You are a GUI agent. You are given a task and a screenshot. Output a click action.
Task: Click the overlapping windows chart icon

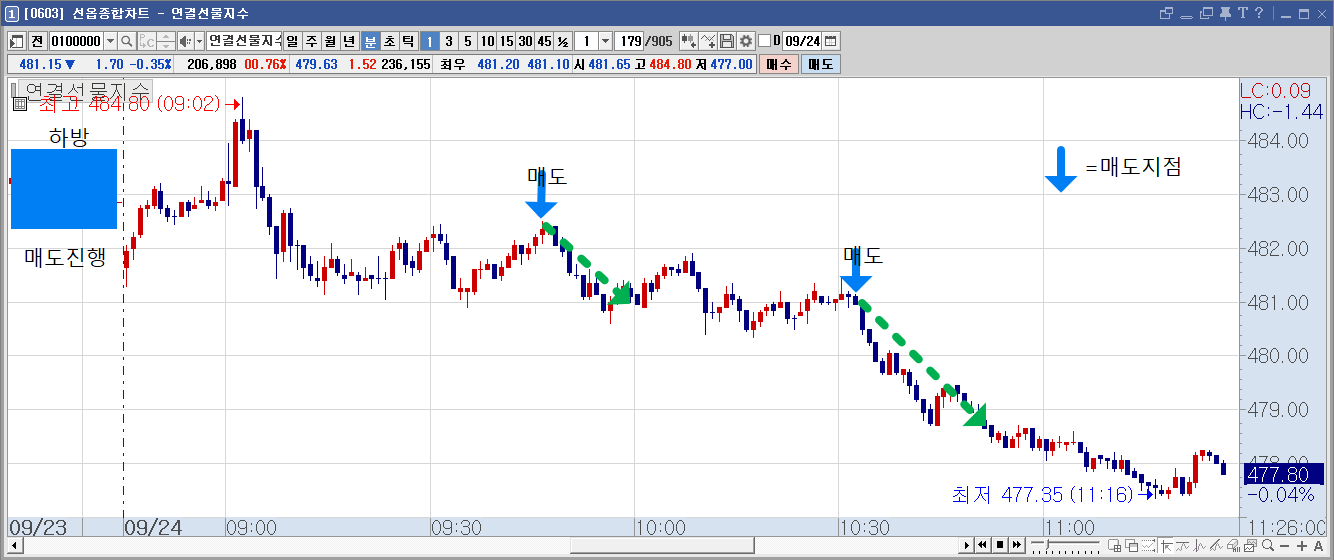tap(1132, 545)
